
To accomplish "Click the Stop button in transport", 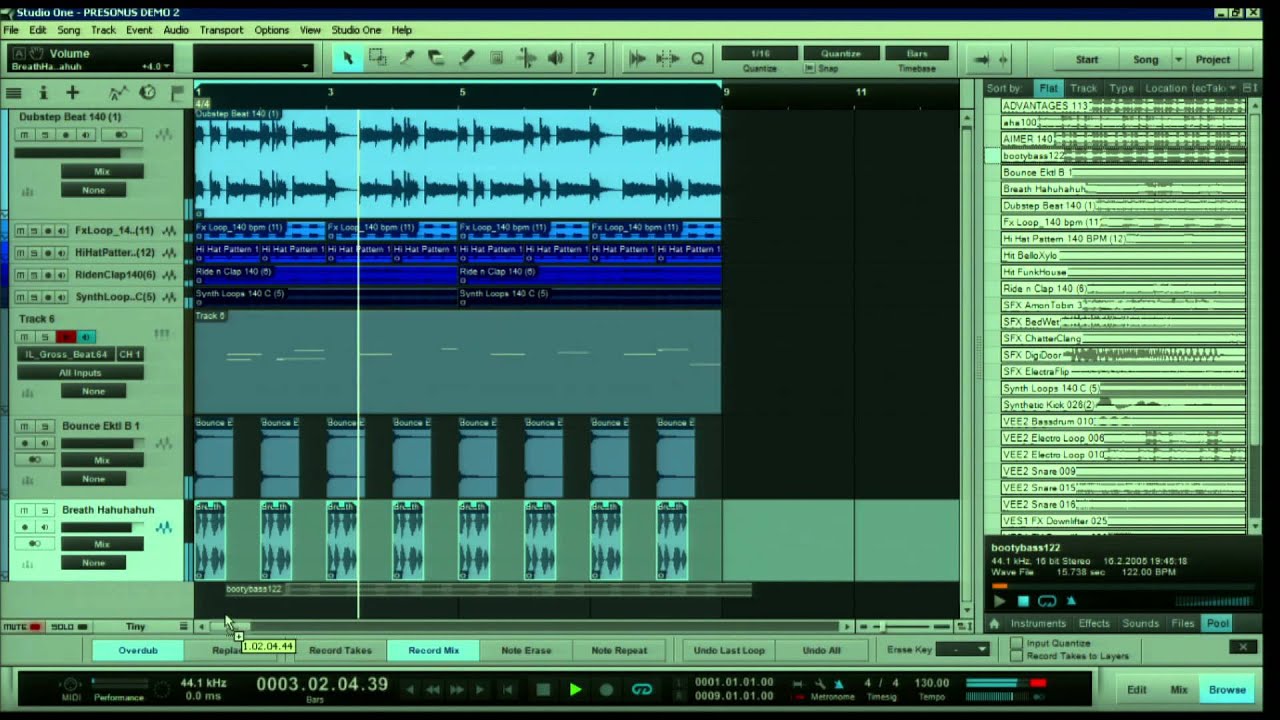I will [543, 689].
